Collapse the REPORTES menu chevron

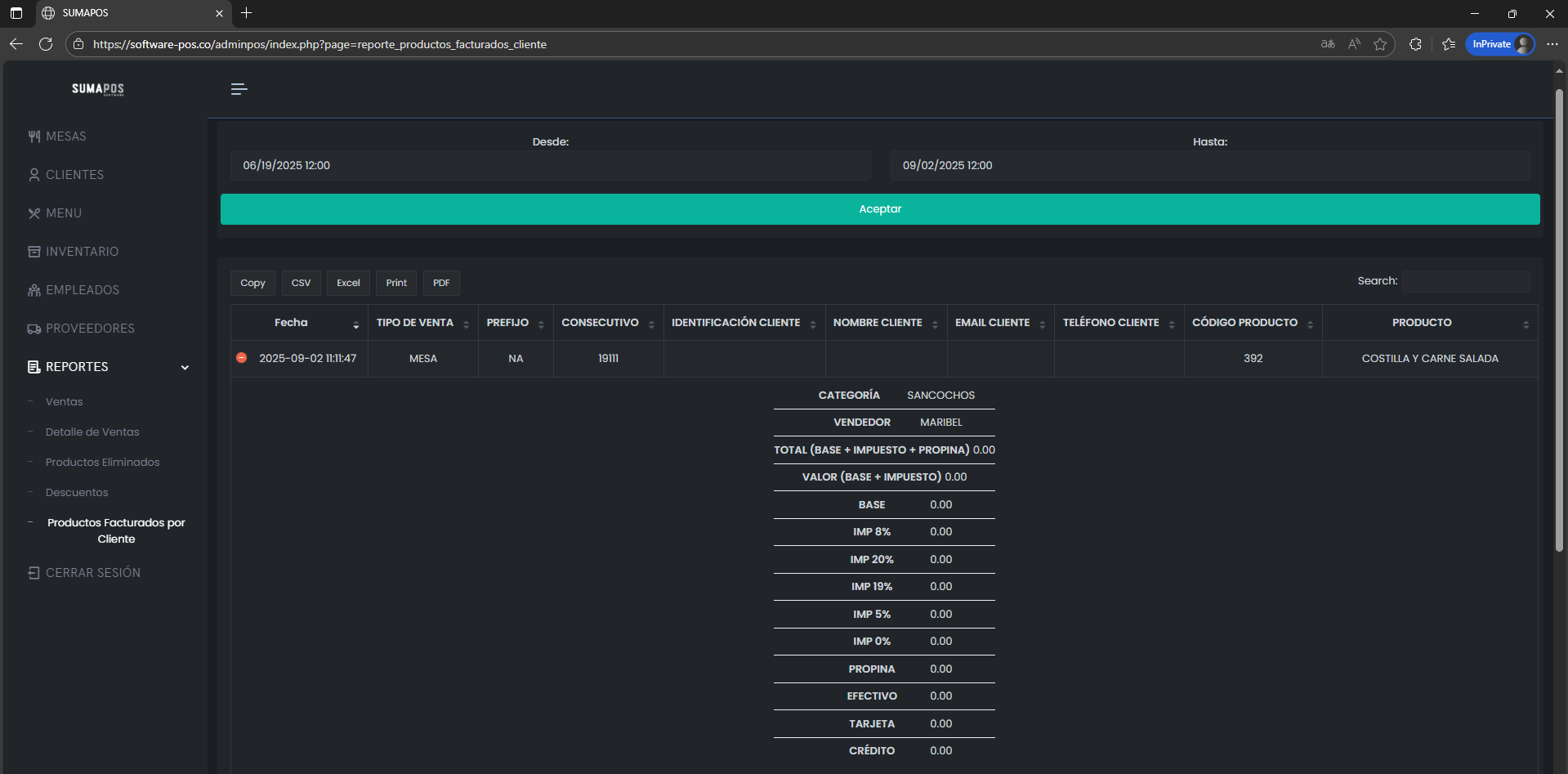pyautogui.click(x=185, y=368)
